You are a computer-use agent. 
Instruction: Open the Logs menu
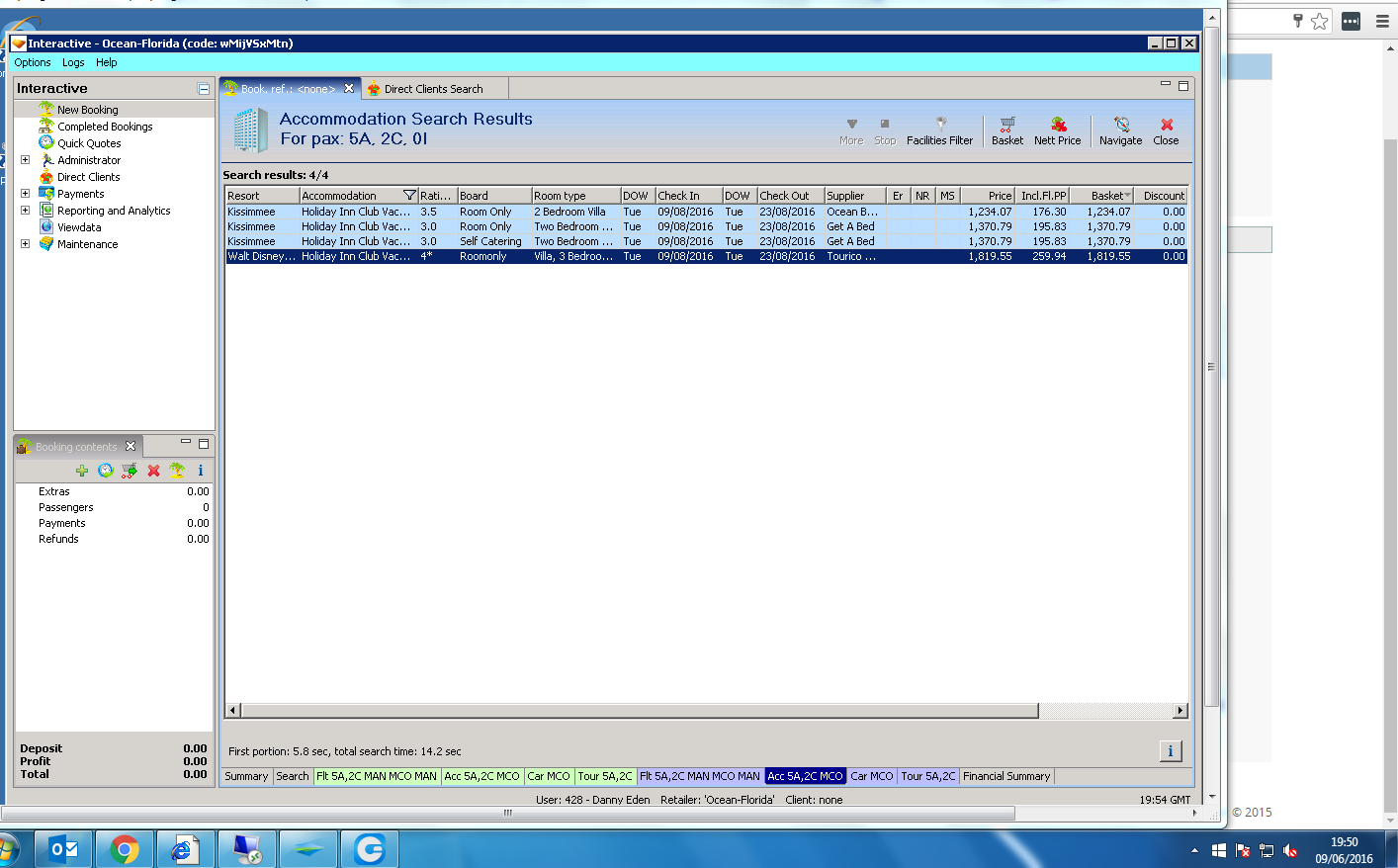pos(73,62)
